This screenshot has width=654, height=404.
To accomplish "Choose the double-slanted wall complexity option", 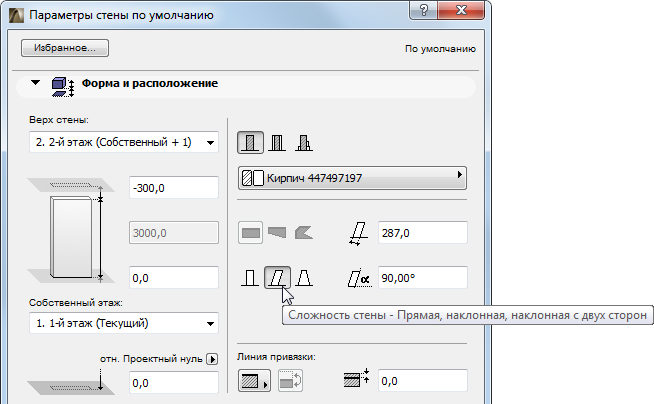I will (304, 278).
